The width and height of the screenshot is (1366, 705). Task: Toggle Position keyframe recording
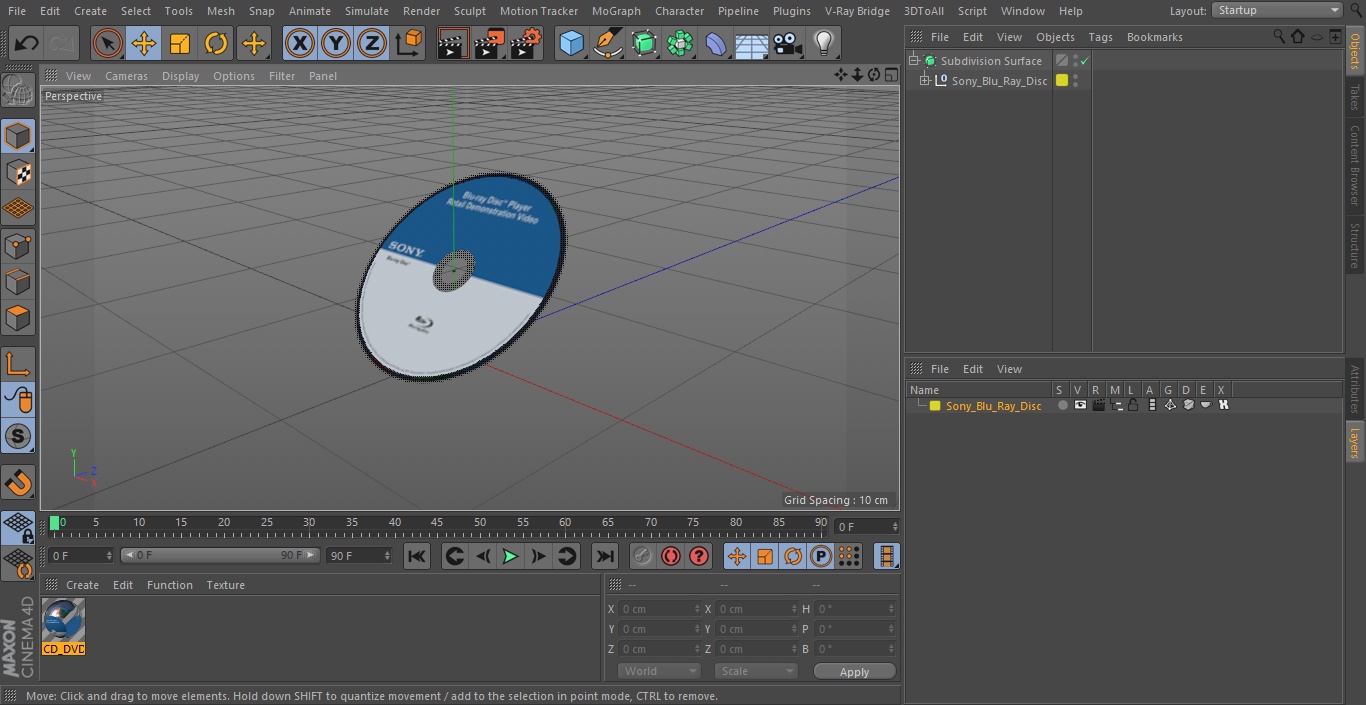[x=737, y=556]
